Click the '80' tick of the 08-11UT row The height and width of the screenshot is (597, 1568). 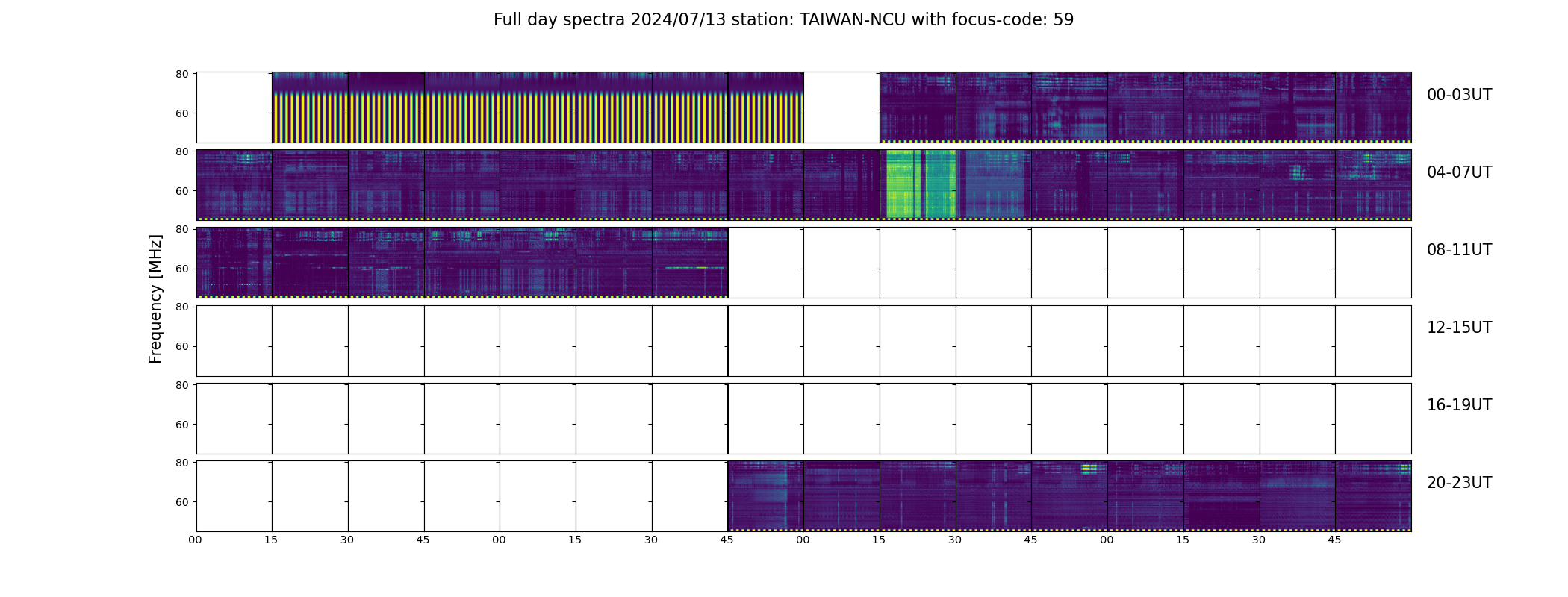pos(181,229)
